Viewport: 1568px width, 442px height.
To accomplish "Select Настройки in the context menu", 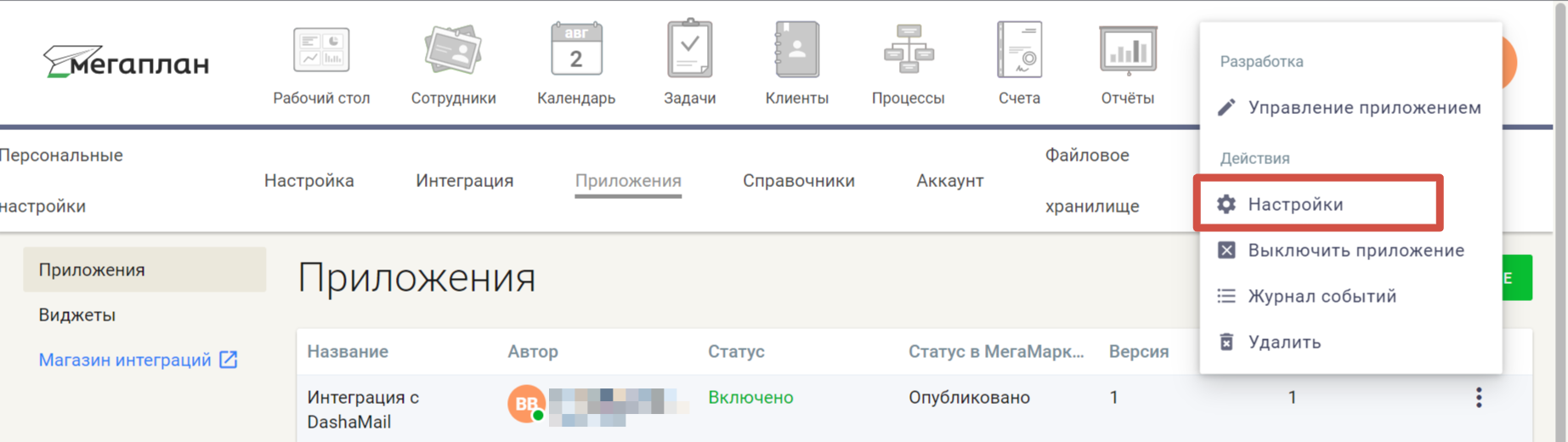I will click(x=1295, y=204).
